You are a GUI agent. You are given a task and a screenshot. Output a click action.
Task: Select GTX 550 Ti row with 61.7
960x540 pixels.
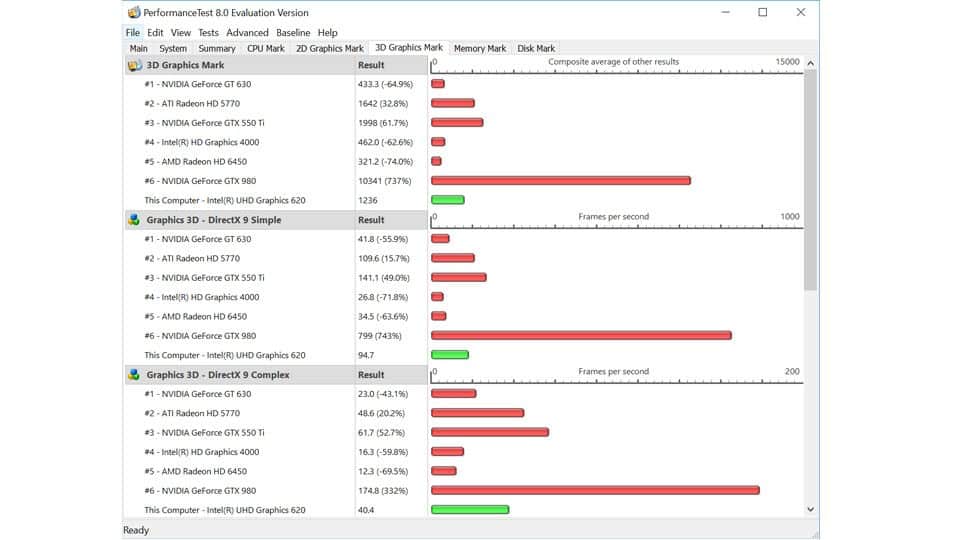pyautogui.click(x=463, y=433)
